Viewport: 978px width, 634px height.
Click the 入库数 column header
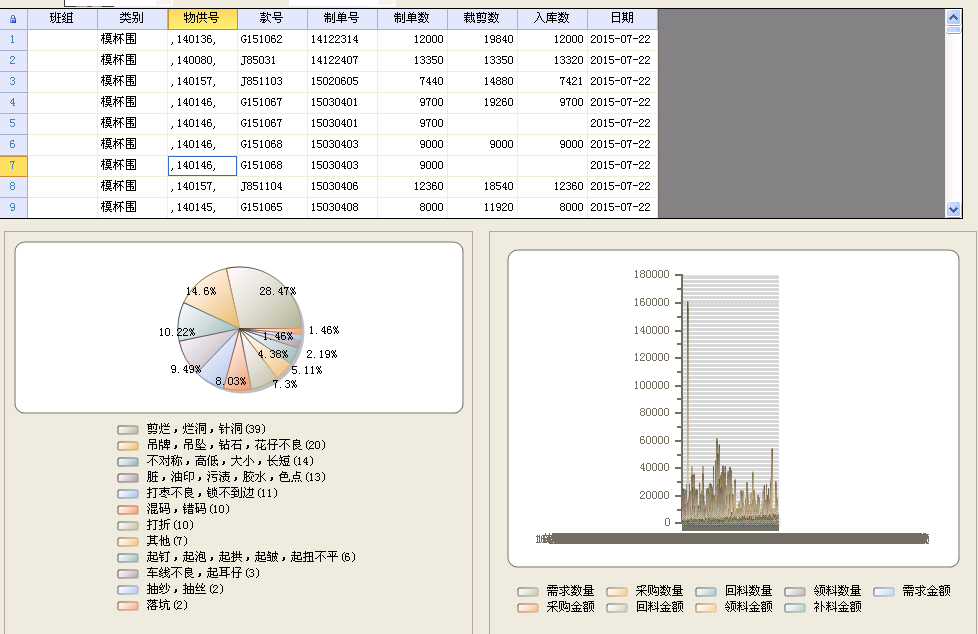pyautogui.click(x=551, y=19)
